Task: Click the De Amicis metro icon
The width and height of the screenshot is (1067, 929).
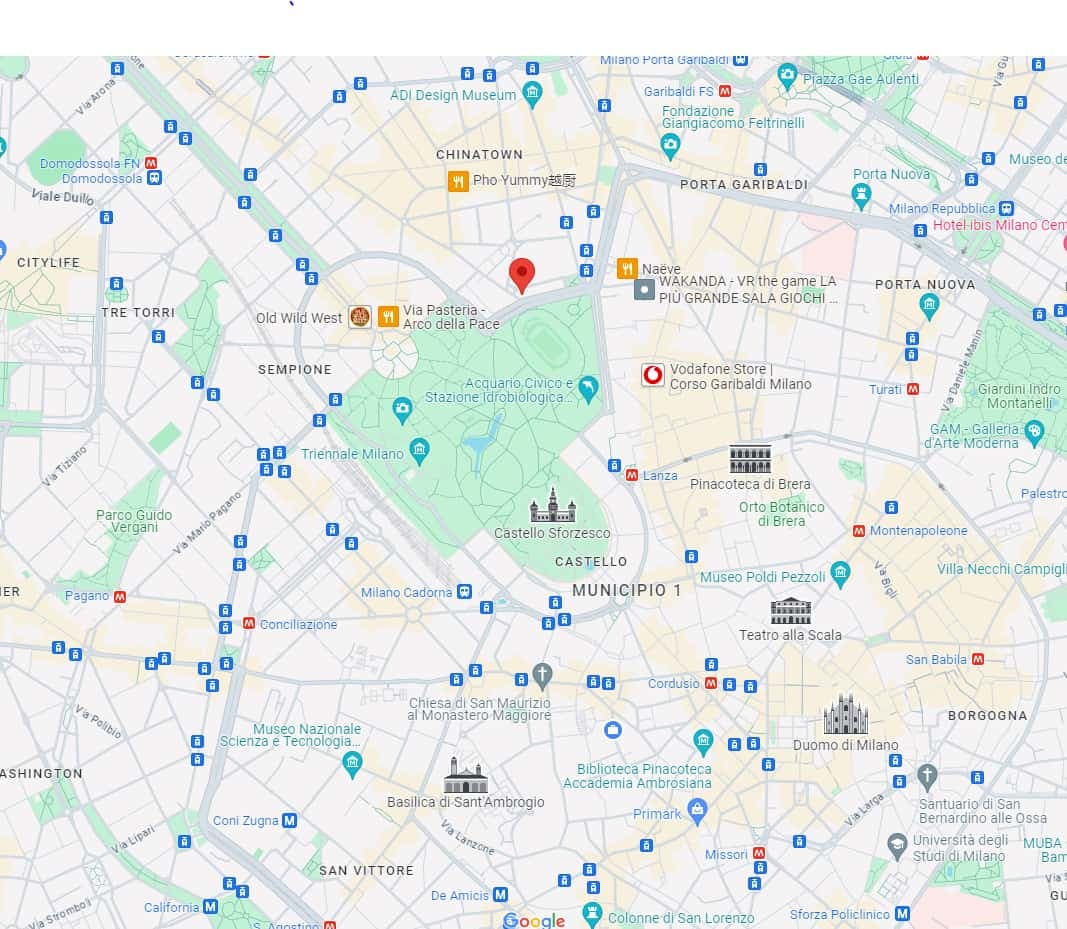Action: (500, 894)
